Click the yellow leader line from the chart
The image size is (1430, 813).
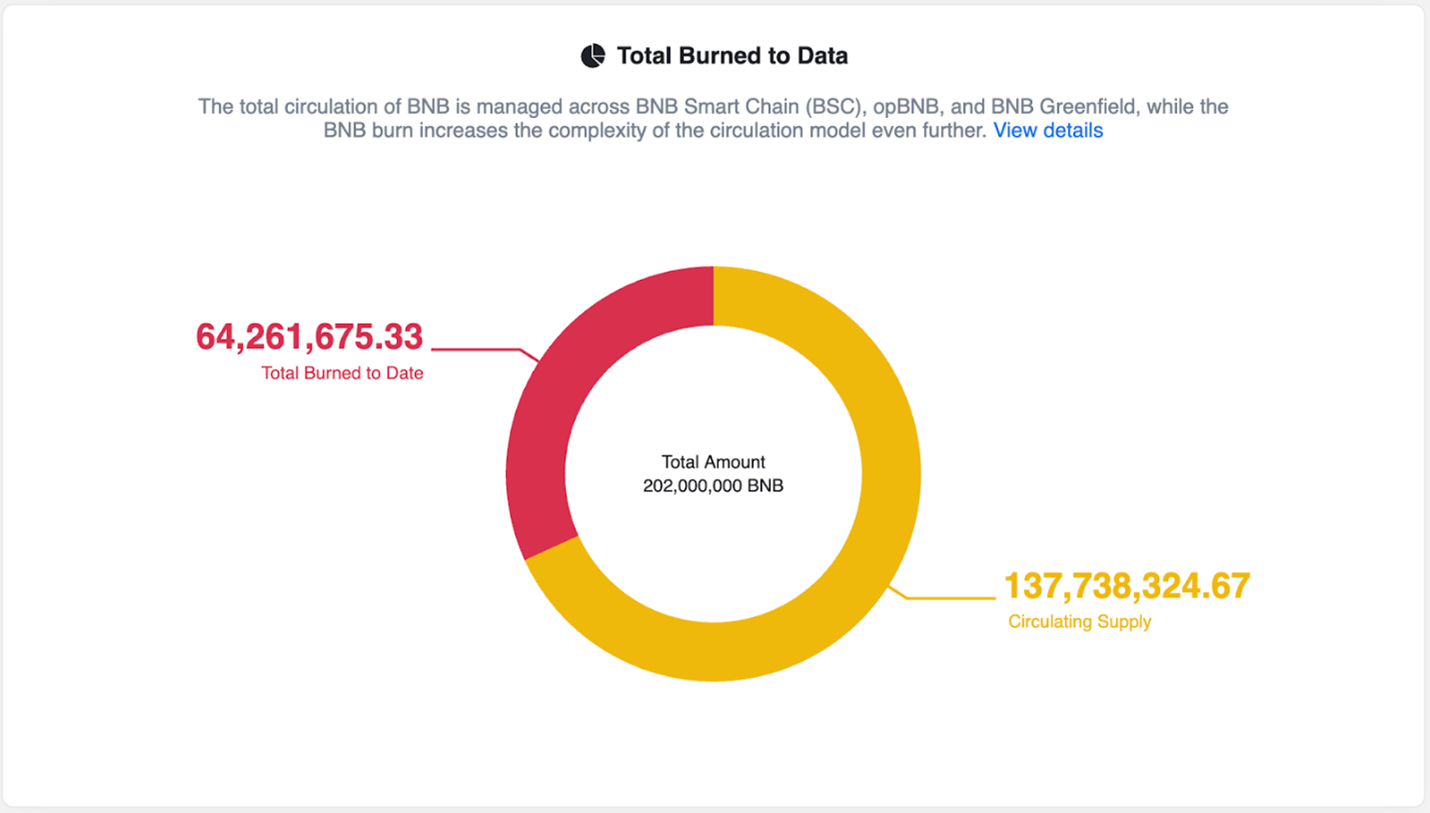[x=950, y=598]
